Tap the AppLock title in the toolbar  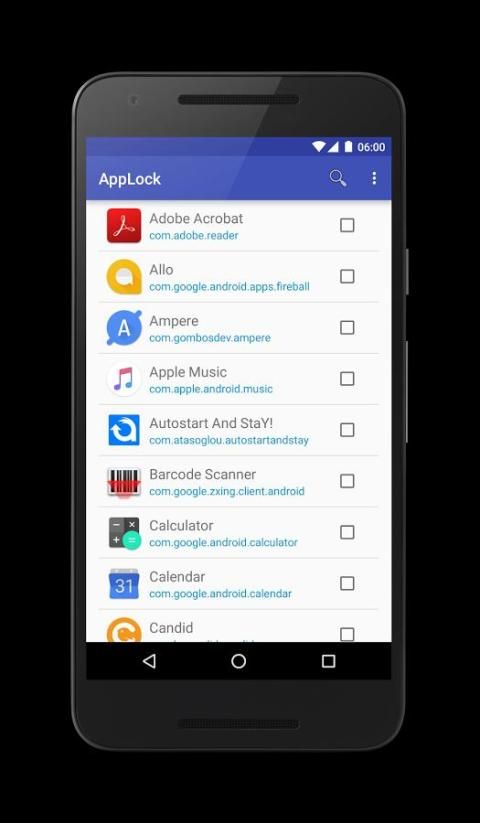[130, 179]
